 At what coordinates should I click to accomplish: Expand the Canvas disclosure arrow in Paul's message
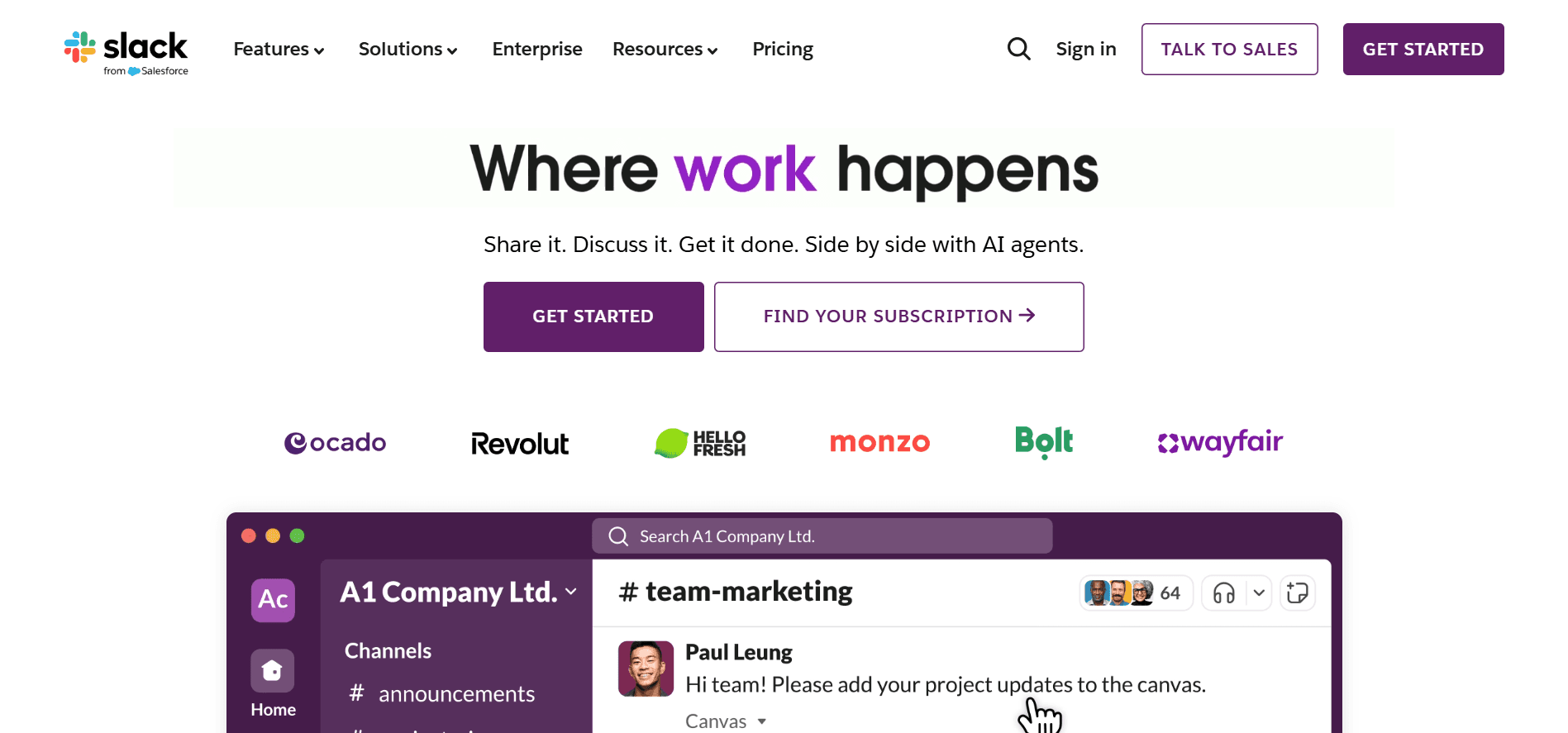[x=763, y=721]
